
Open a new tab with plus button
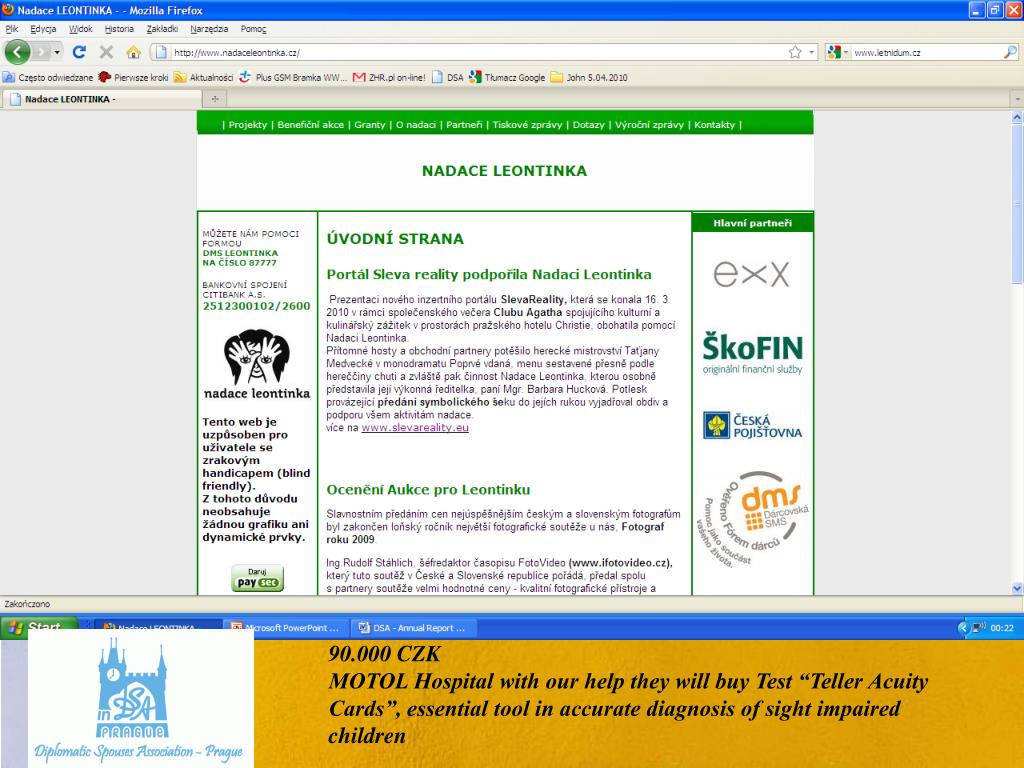[215, 99]
